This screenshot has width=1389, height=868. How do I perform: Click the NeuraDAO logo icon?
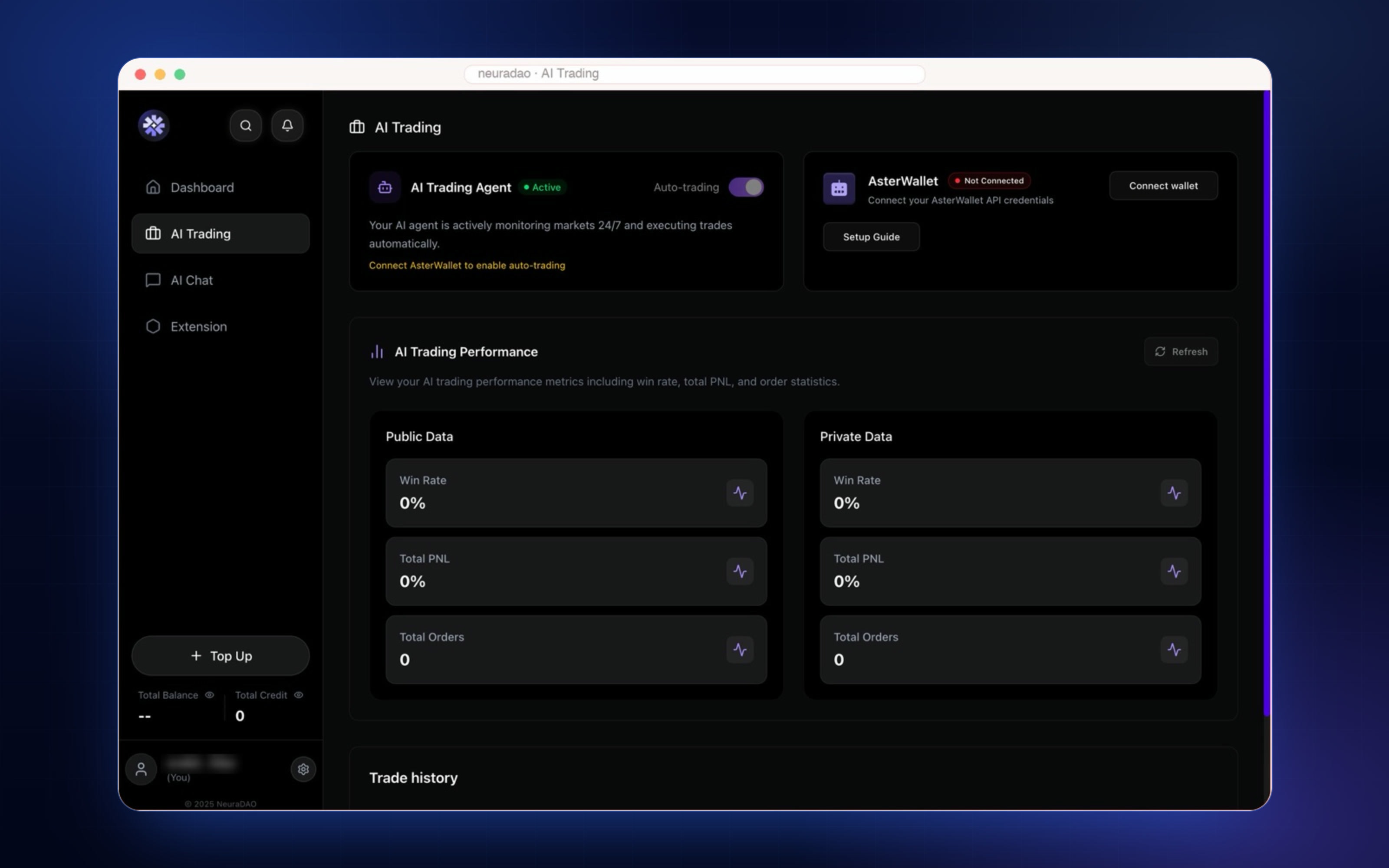(x=153, y=125)
